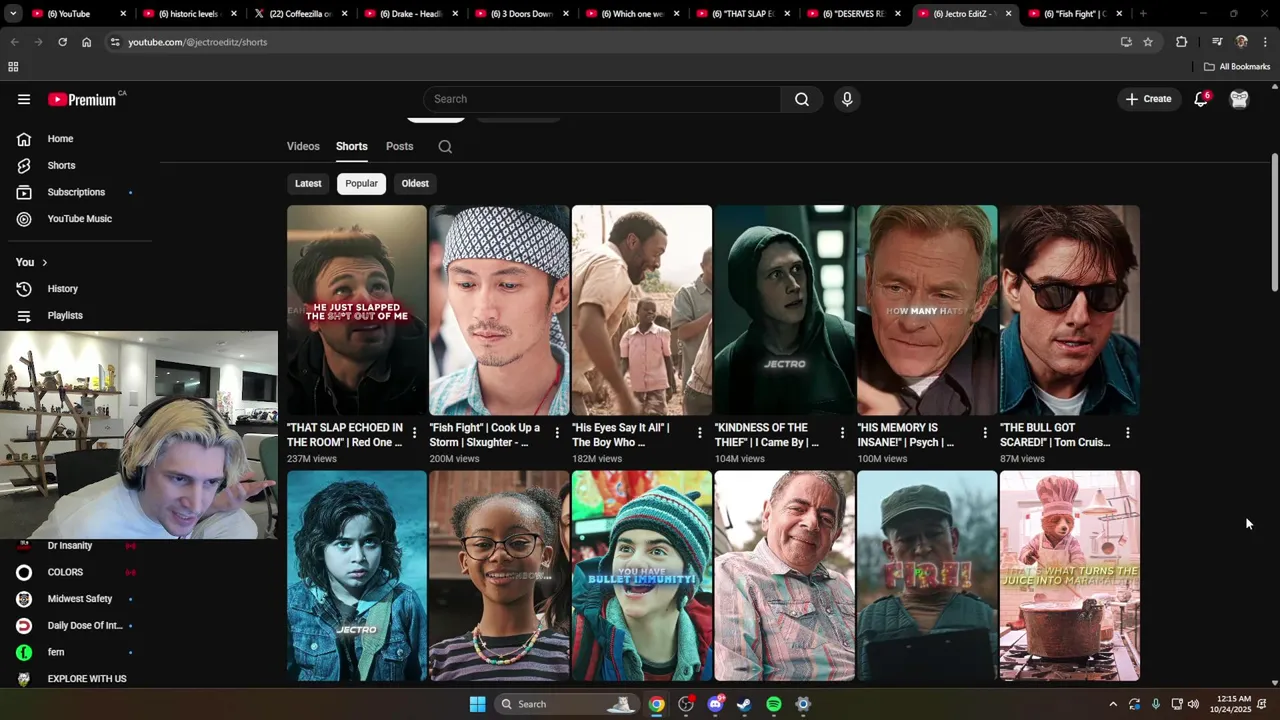Screen dimensions: 1280x720
Task: Switch to the channel Videos tab
Action: tap(303, 146)
